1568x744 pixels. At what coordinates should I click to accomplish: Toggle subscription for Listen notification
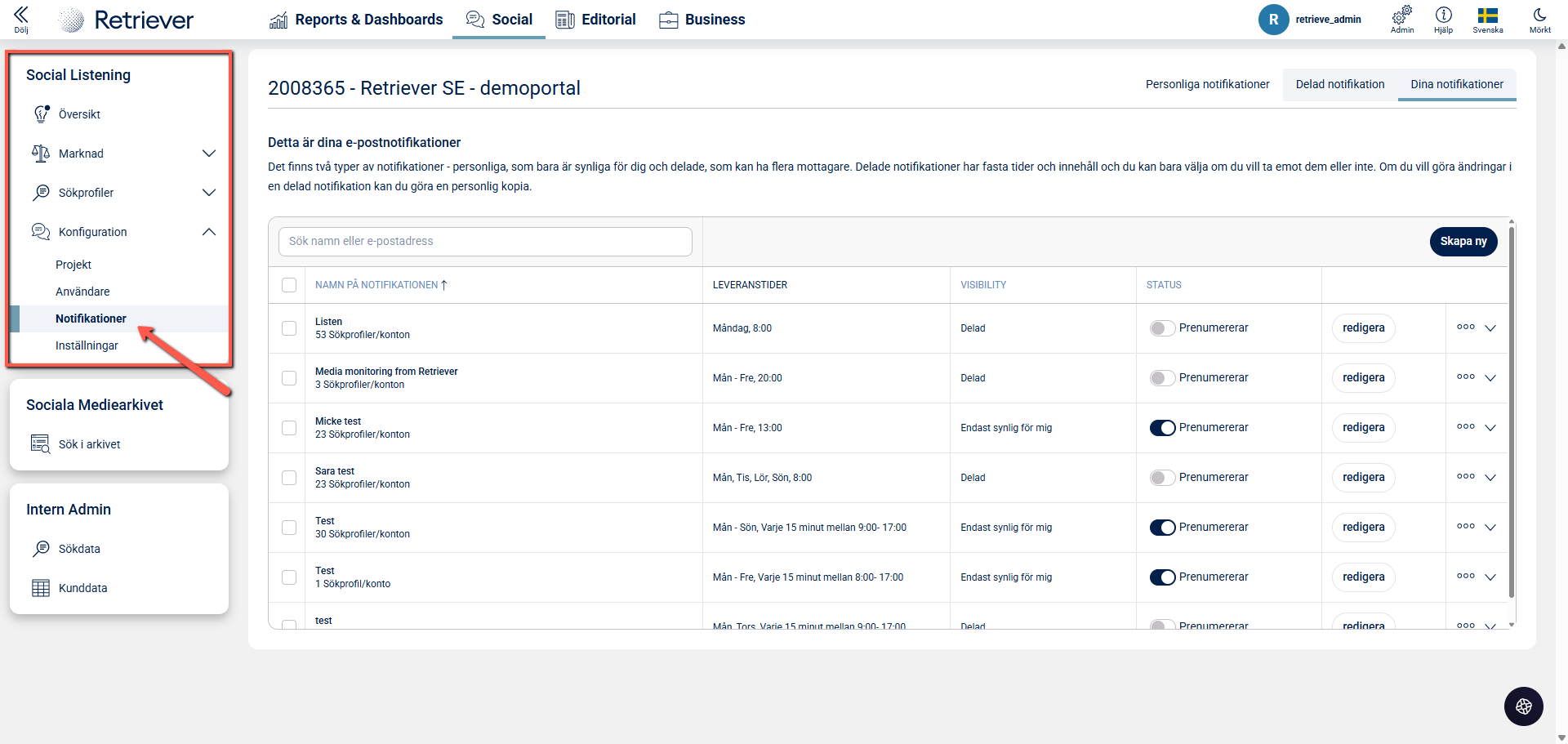tap(1161, 328)
